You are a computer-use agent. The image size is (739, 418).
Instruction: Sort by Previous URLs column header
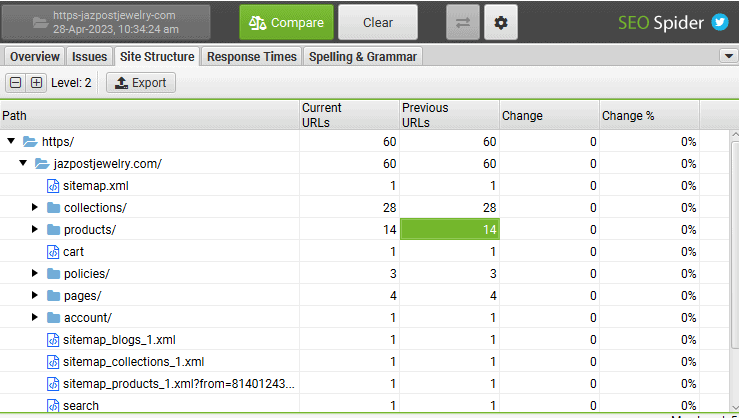[449, 115]
